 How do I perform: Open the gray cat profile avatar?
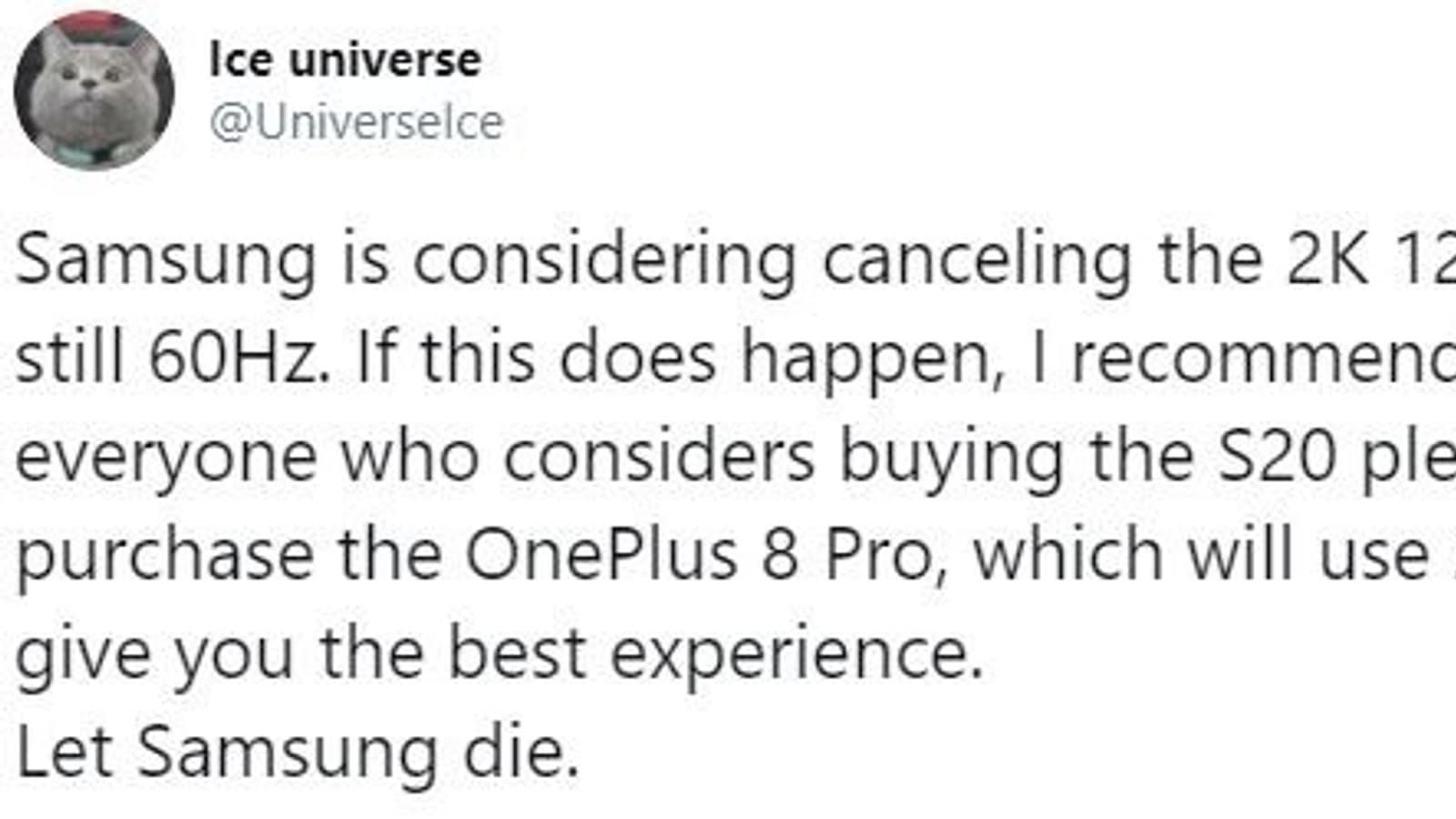94,91
